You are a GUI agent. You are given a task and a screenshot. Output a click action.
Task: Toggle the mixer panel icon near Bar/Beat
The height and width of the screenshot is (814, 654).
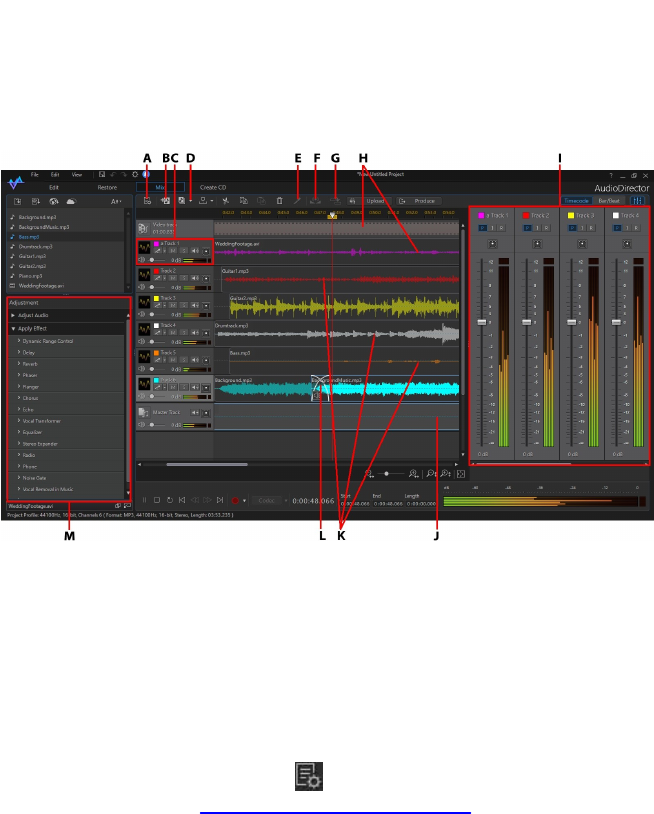click(637, 200)
